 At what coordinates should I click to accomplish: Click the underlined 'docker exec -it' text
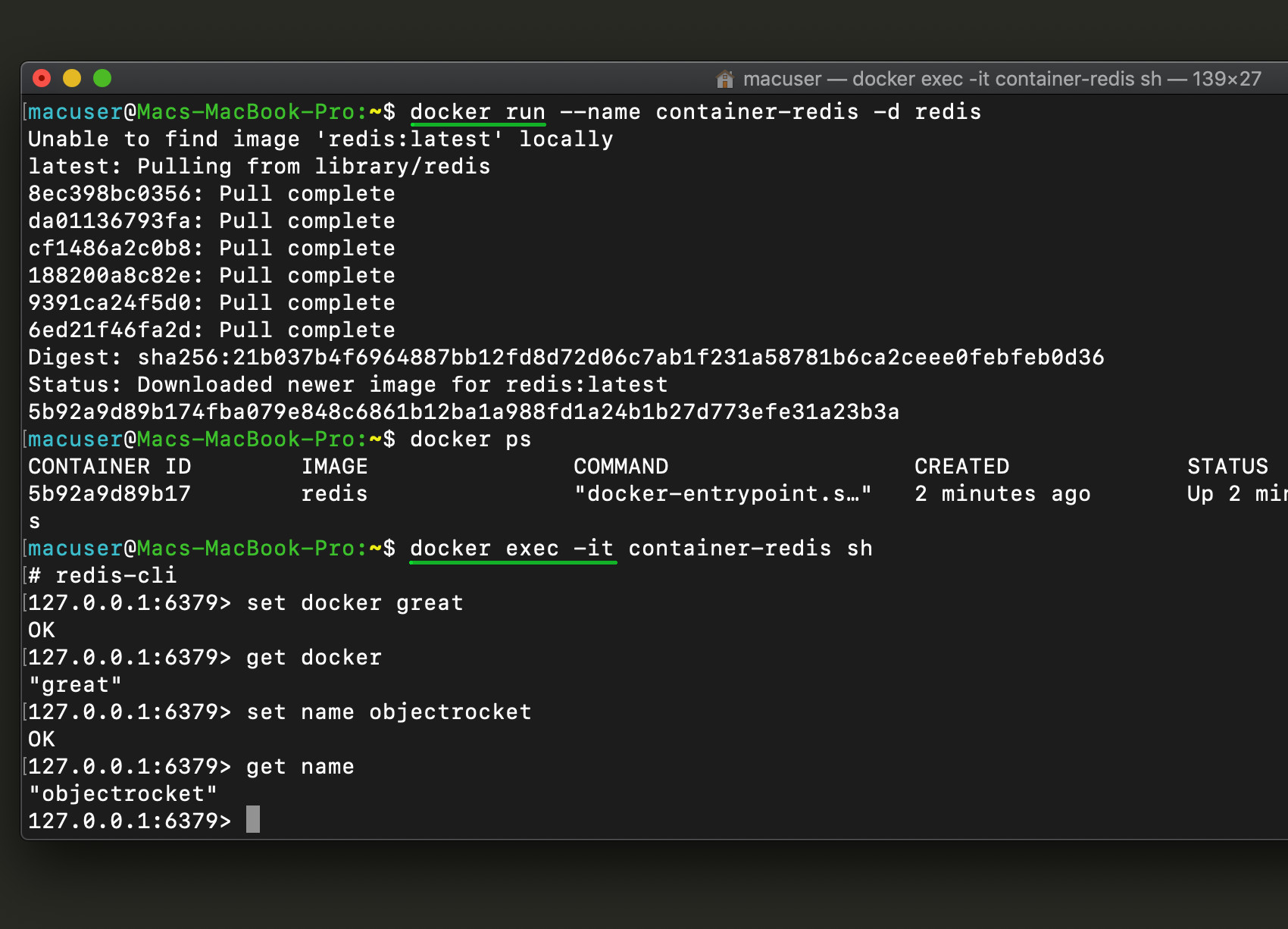coord(512,549)
